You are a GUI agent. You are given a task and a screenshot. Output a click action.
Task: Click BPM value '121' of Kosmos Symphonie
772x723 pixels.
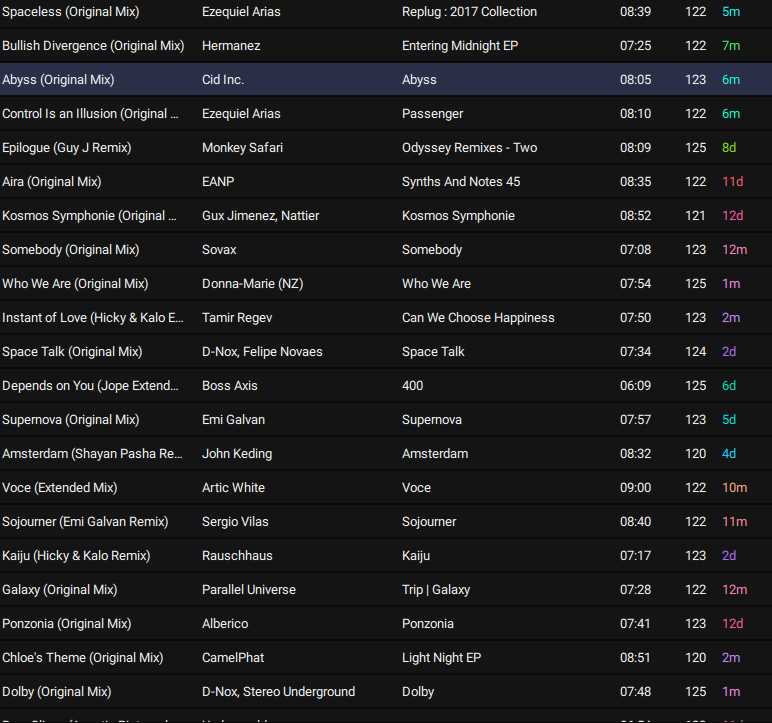695,216
